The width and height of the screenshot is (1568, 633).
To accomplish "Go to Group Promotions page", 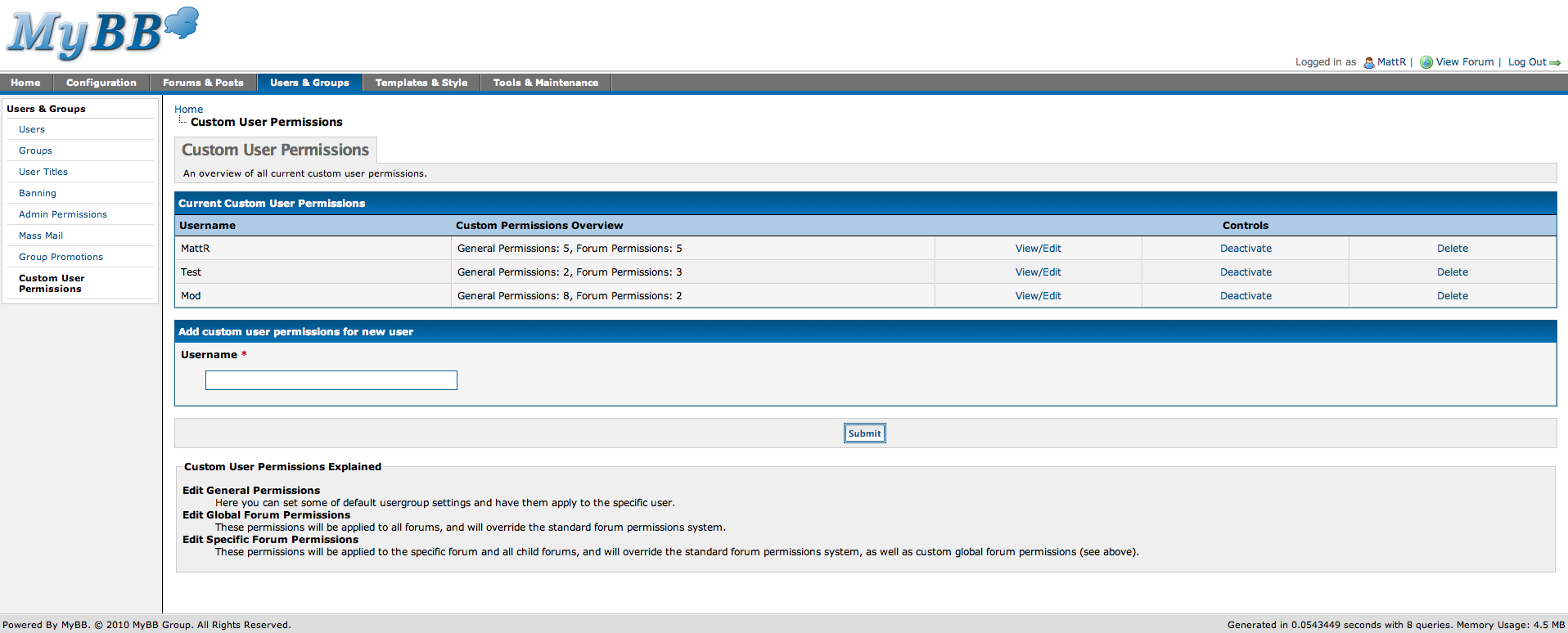I will pyautogui.click(x=61, y=257).
